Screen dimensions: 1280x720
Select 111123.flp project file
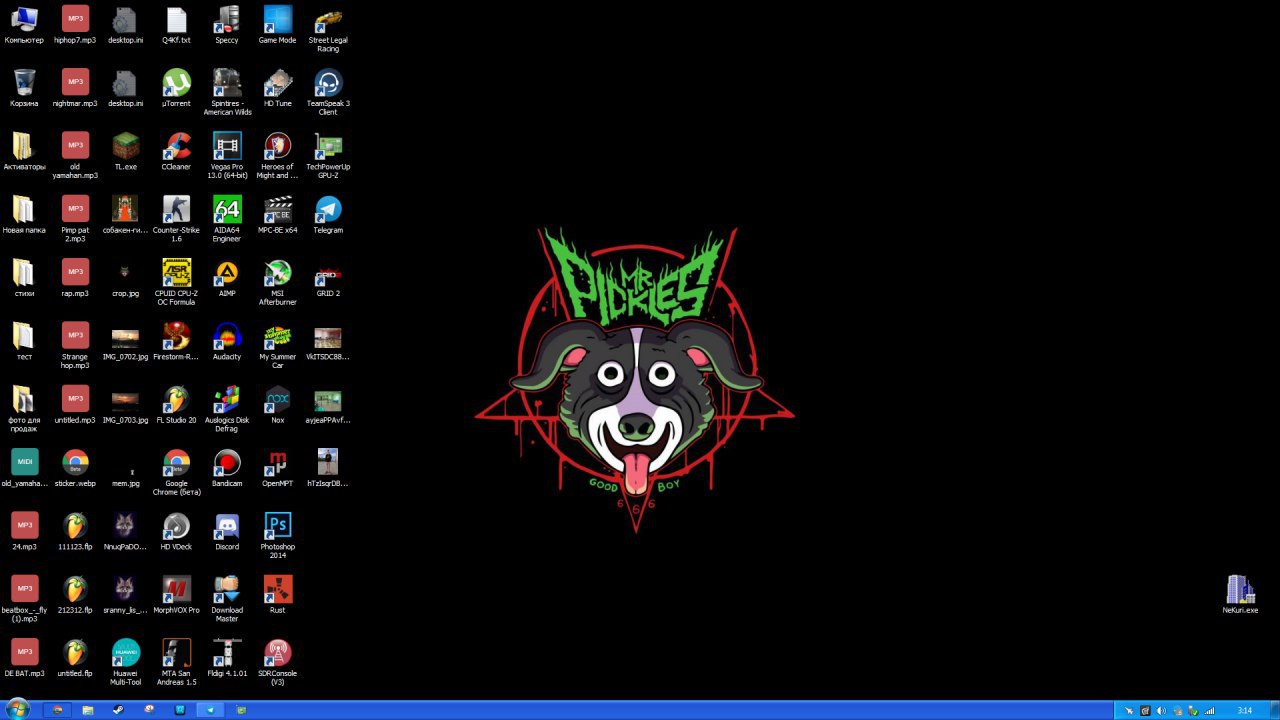pos(75,531)
